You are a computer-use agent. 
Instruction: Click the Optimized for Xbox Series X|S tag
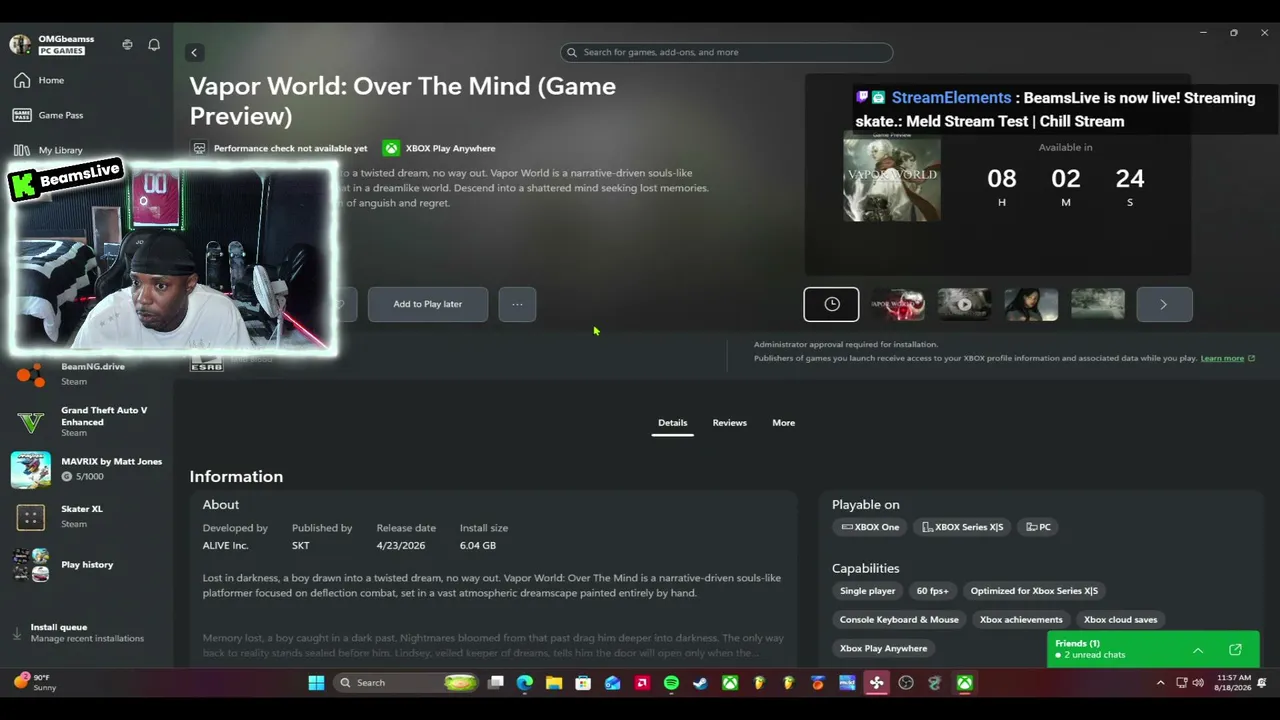click(1034, 591)
